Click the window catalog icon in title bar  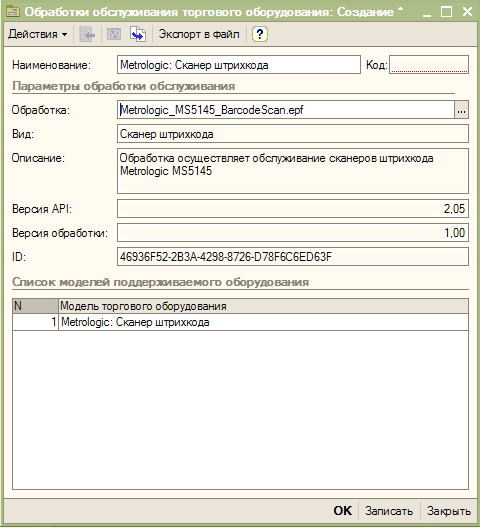pos(13,12)
